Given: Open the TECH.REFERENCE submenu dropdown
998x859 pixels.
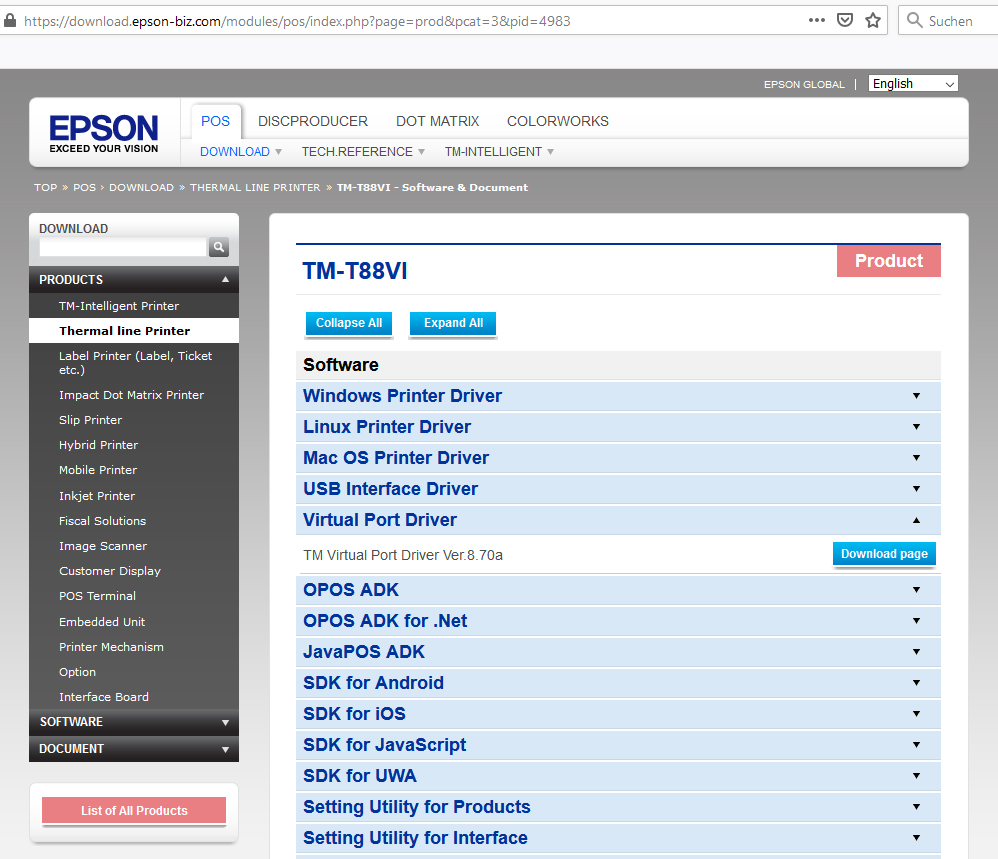Looking at the screenshot, I should point(363,152).
